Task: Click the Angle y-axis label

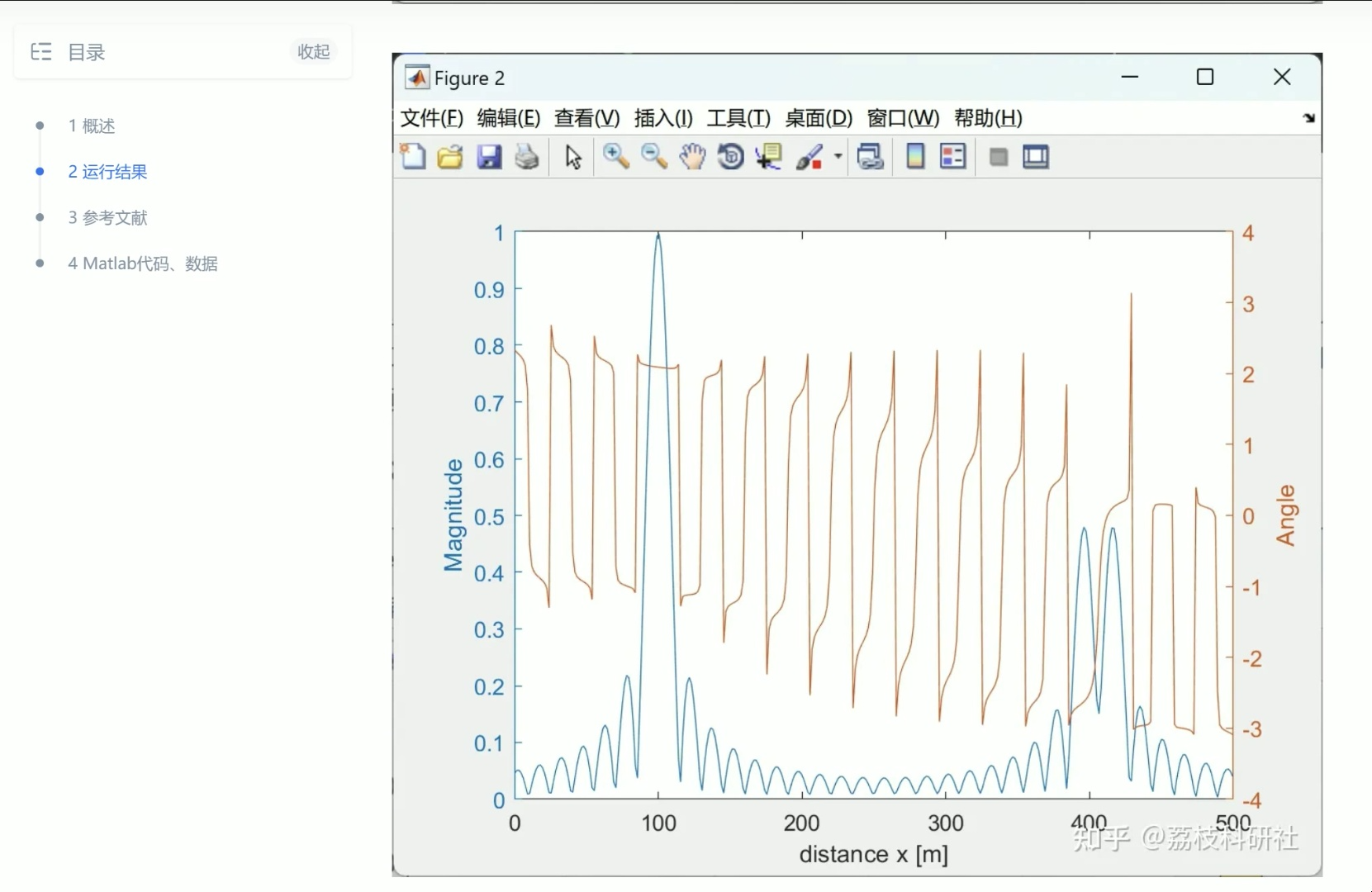Action: coord(1285,515)
